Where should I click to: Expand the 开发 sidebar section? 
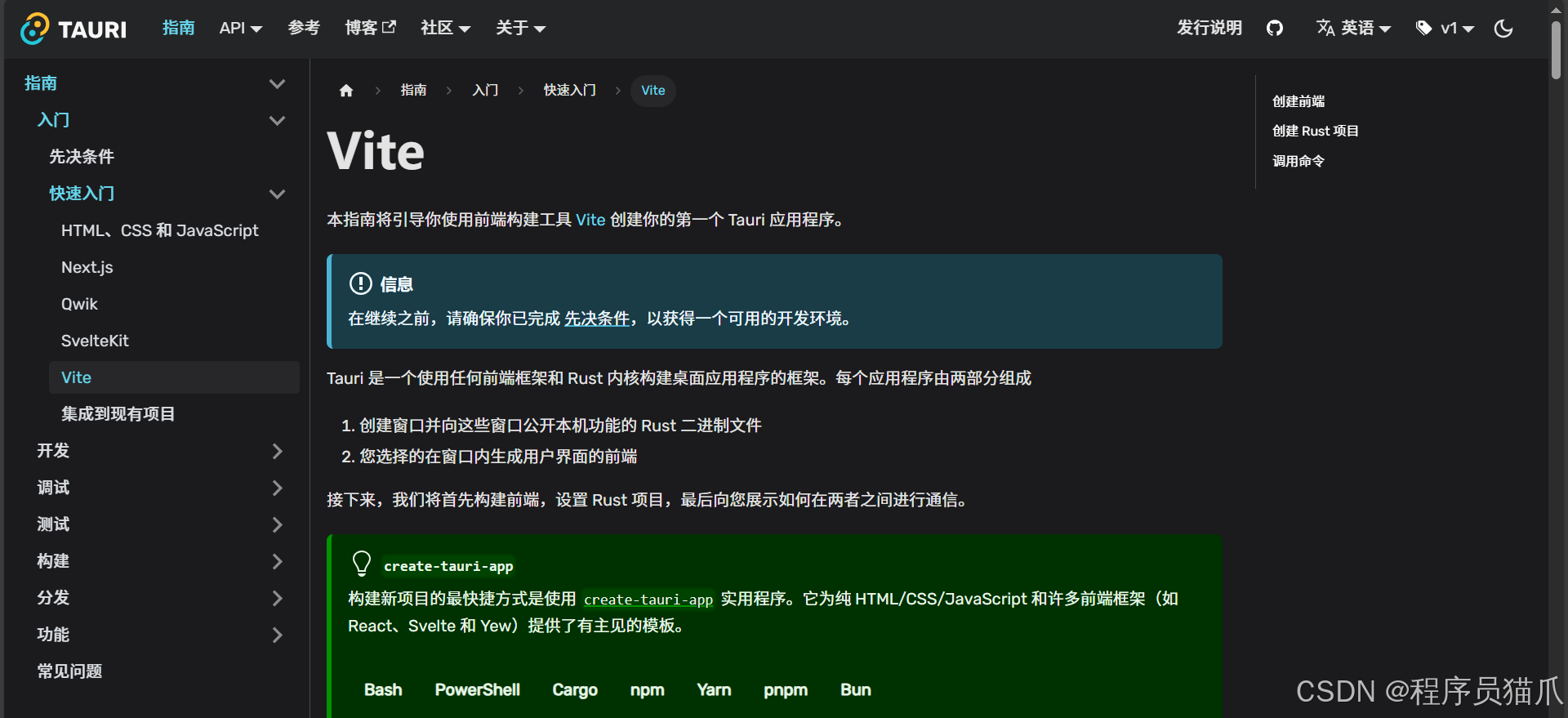coord(278,451)
